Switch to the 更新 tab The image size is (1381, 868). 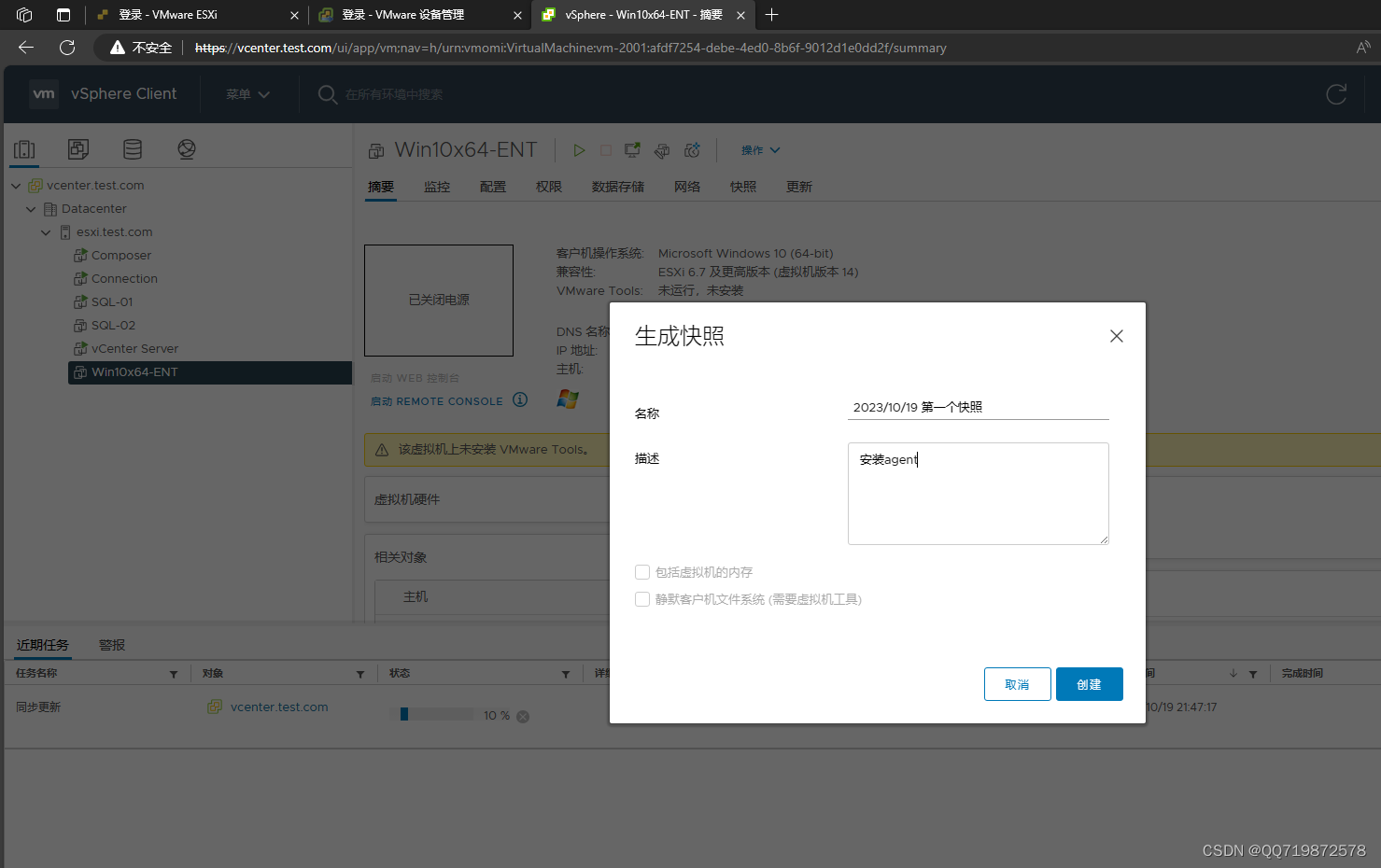[799, 187]
